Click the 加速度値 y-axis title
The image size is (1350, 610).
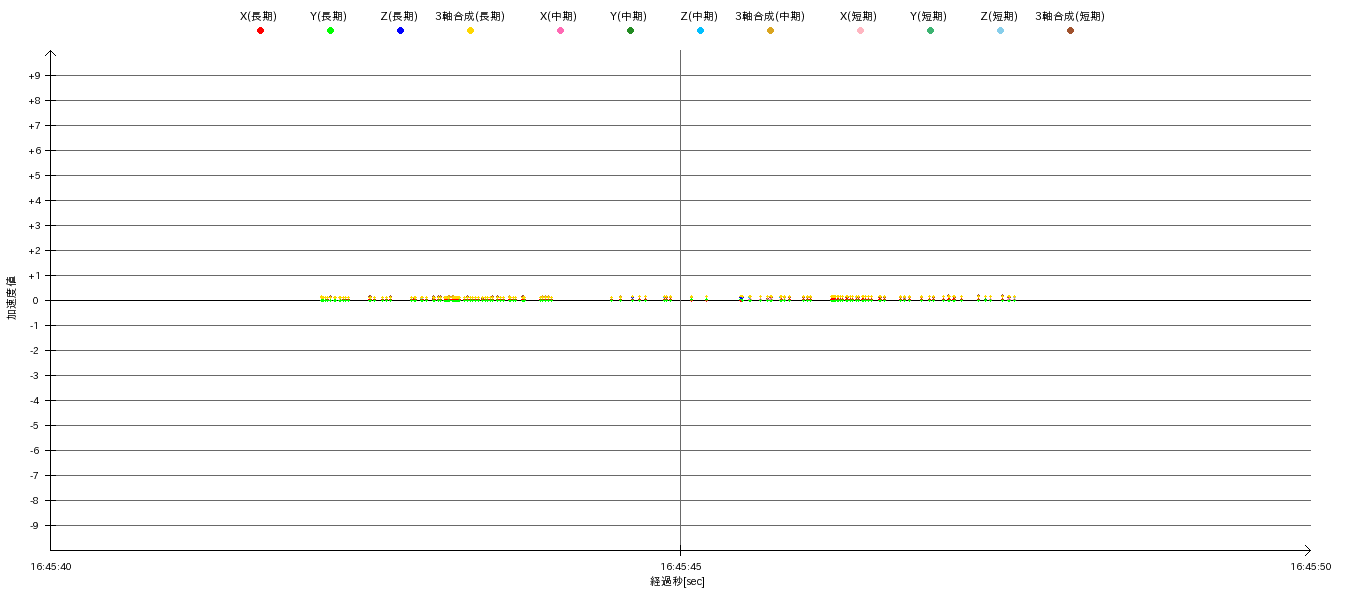12,297
